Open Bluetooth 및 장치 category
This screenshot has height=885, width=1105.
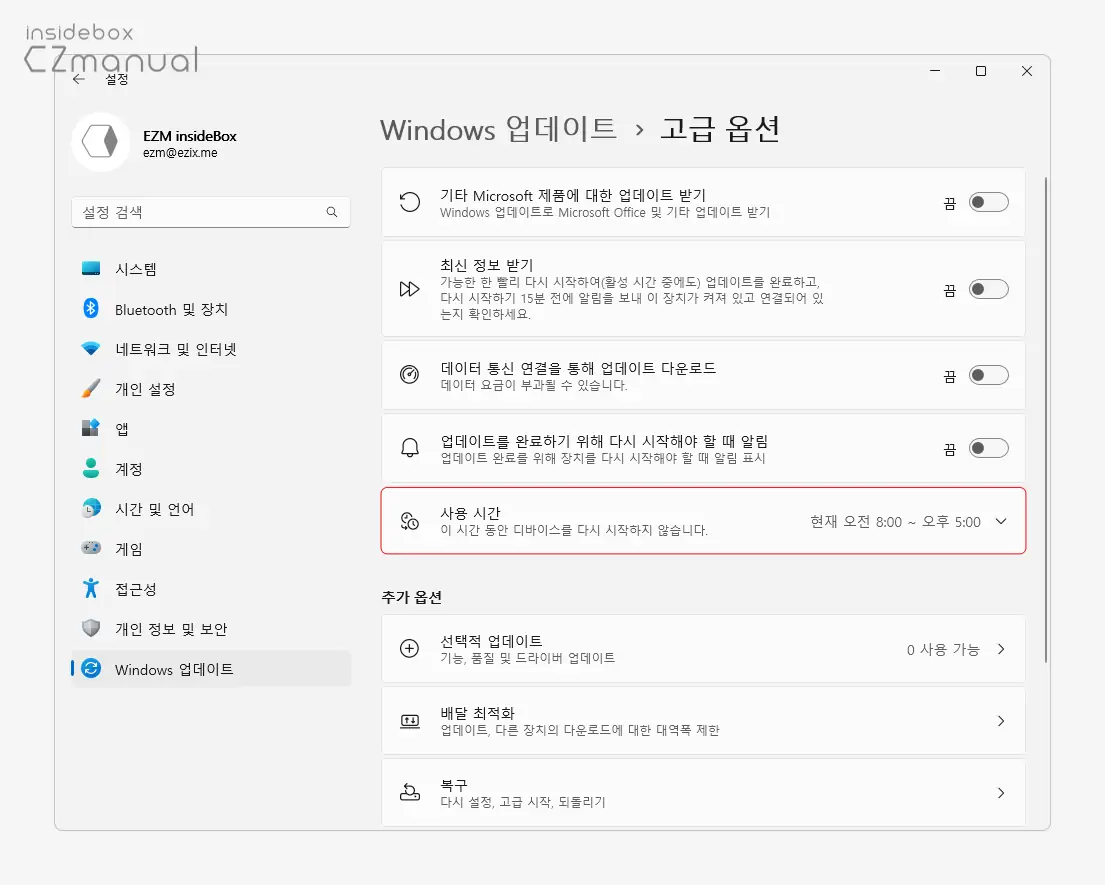211,309
